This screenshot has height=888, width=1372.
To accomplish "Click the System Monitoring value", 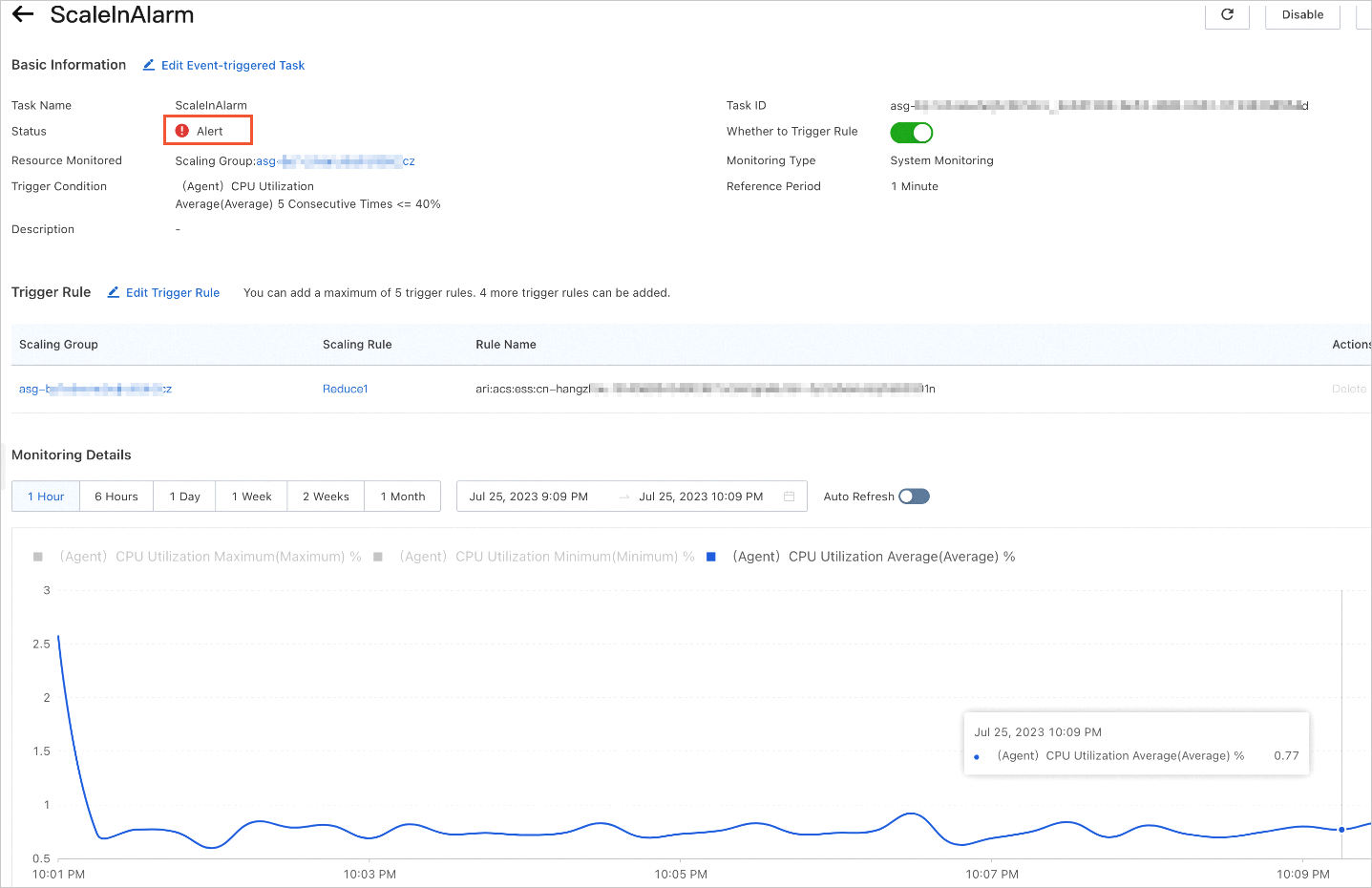I will tap(941, 160).
